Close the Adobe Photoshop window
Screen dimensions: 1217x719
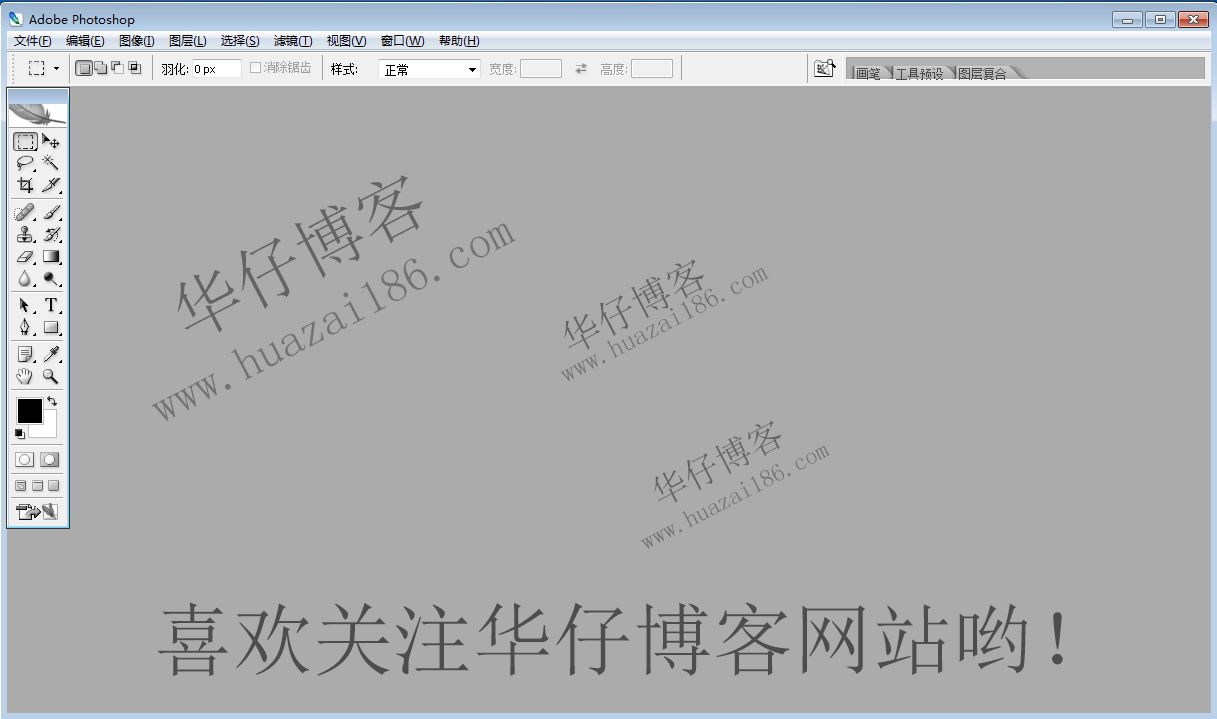1193,19
